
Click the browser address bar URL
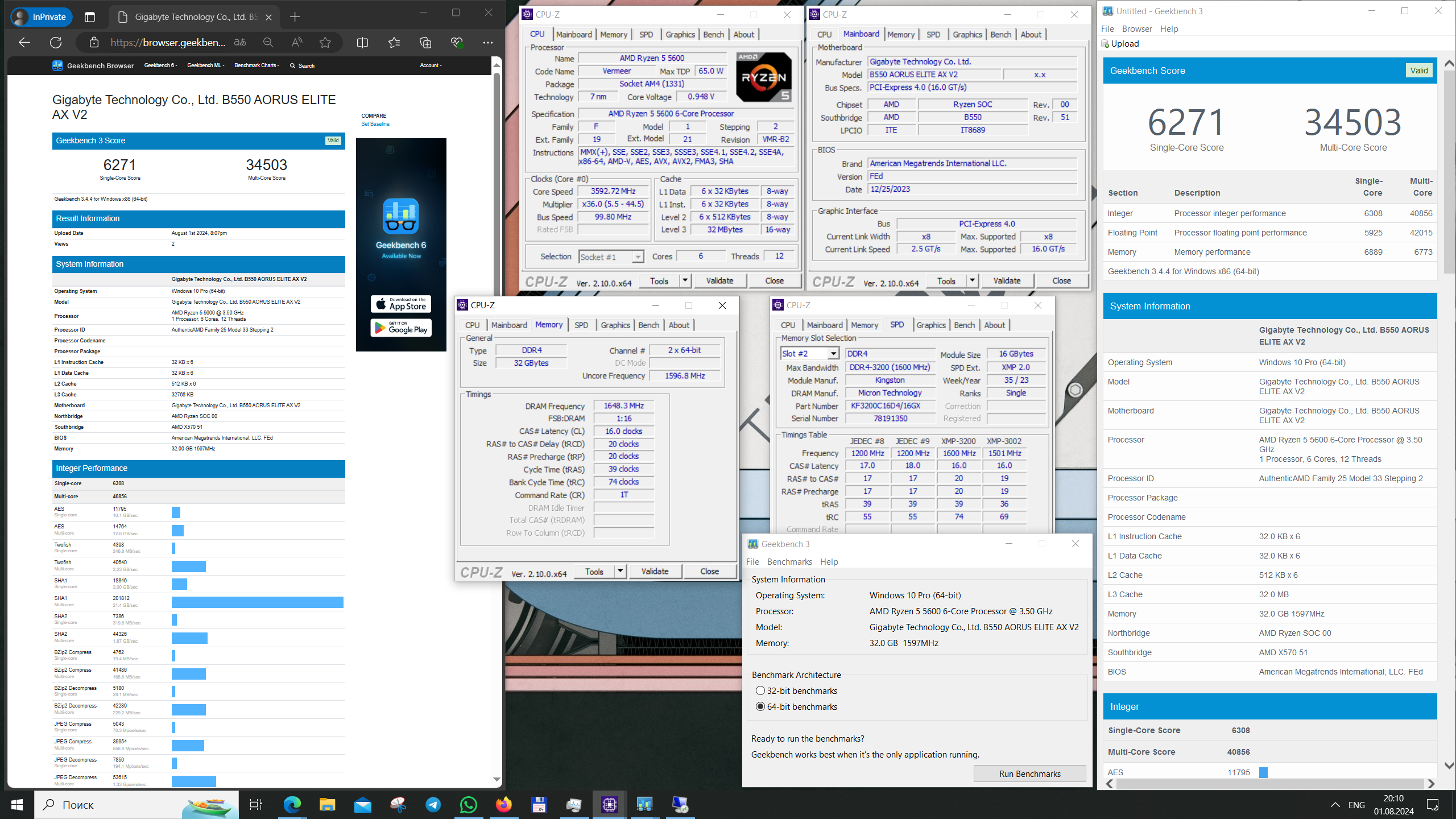point(168,42)
